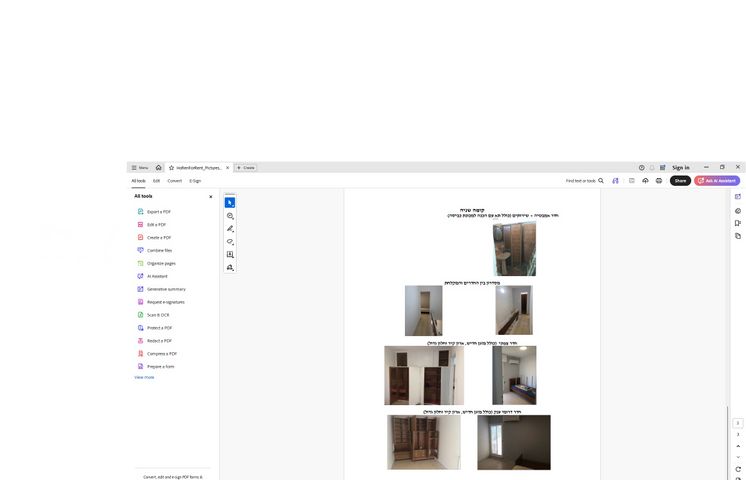
Task: Close the All tools panel
Action: pyautogui.click(x=211, y=196)
